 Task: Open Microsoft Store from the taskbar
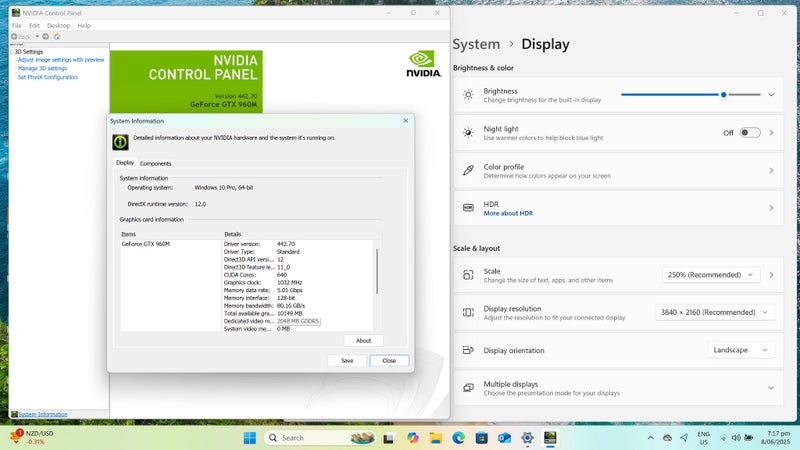(x=481, y=438)
